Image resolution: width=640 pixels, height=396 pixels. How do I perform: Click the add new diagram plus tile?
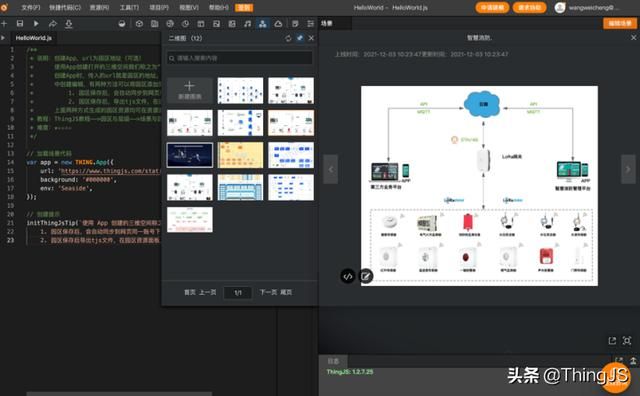click(x=189, y=90)
